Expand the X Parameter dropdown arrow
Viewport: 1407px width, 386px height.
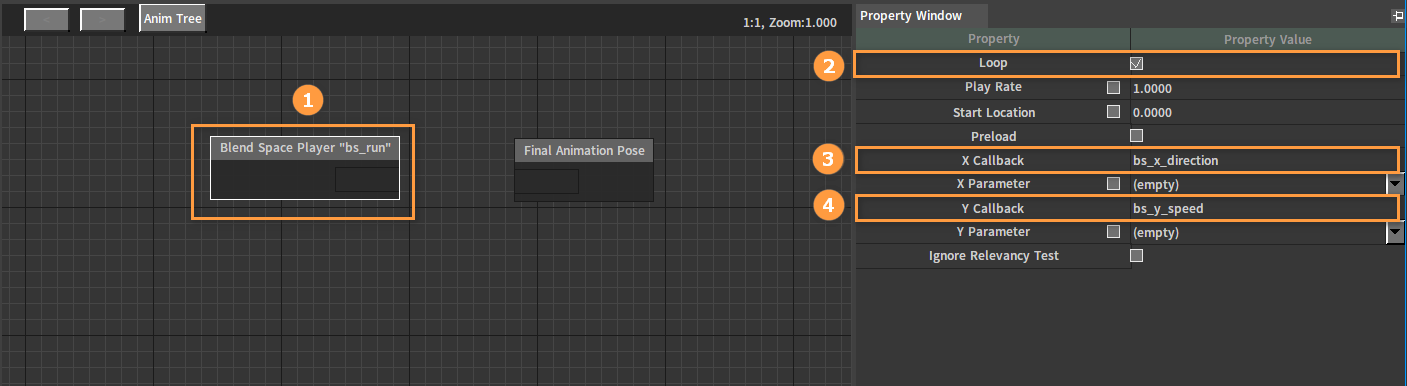point(1396,184)
